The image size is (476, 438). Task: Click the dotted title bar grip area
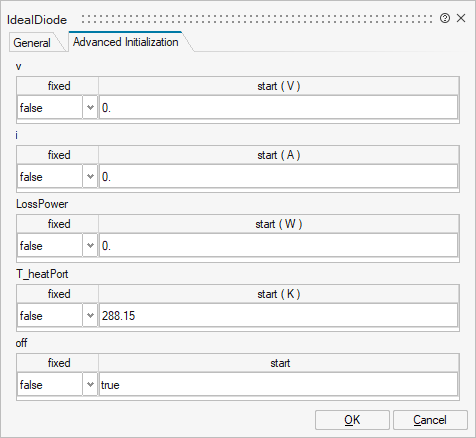257,19
